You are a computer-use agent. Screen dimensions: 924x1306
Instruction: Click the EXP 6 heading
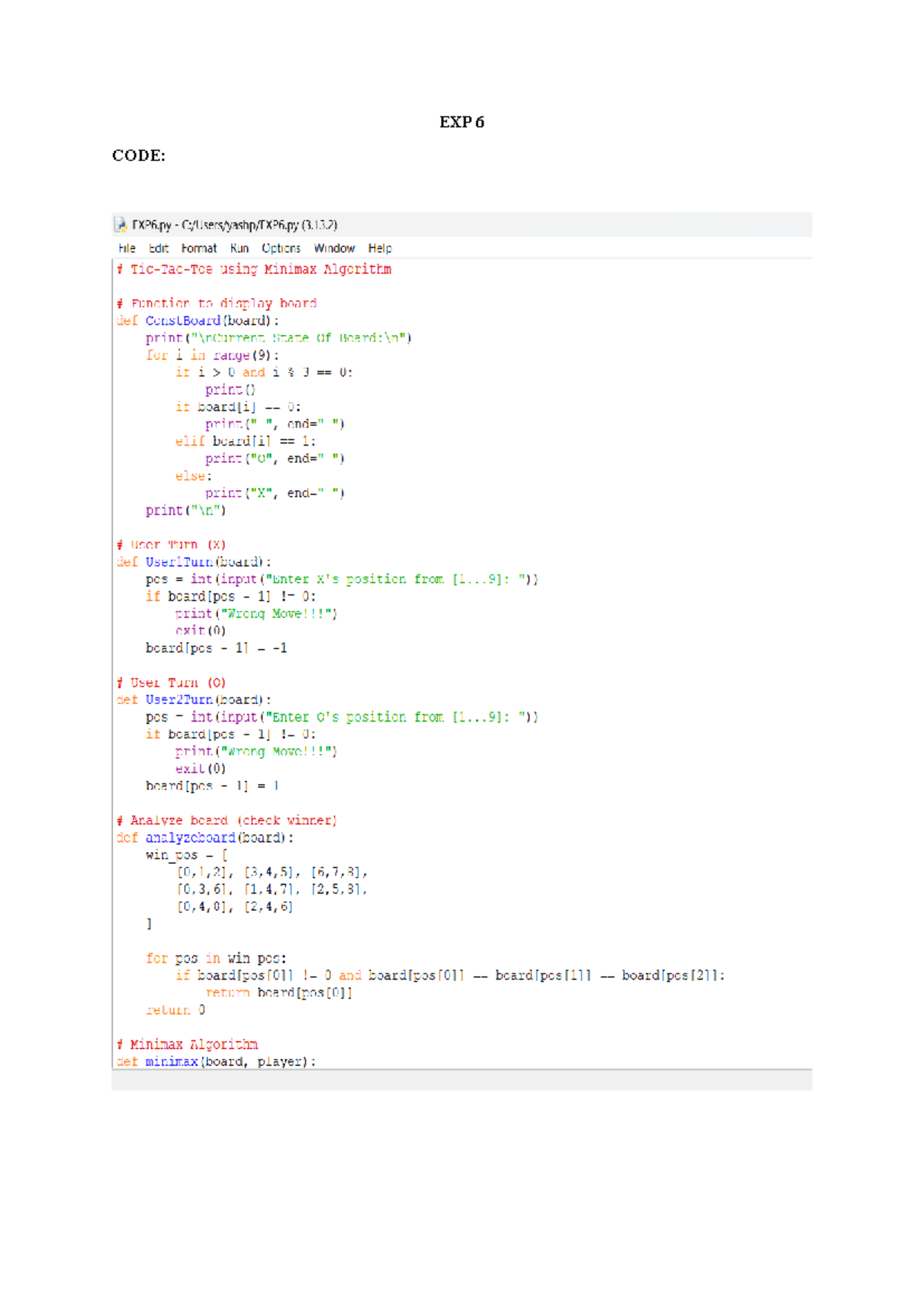pos(461,122)
